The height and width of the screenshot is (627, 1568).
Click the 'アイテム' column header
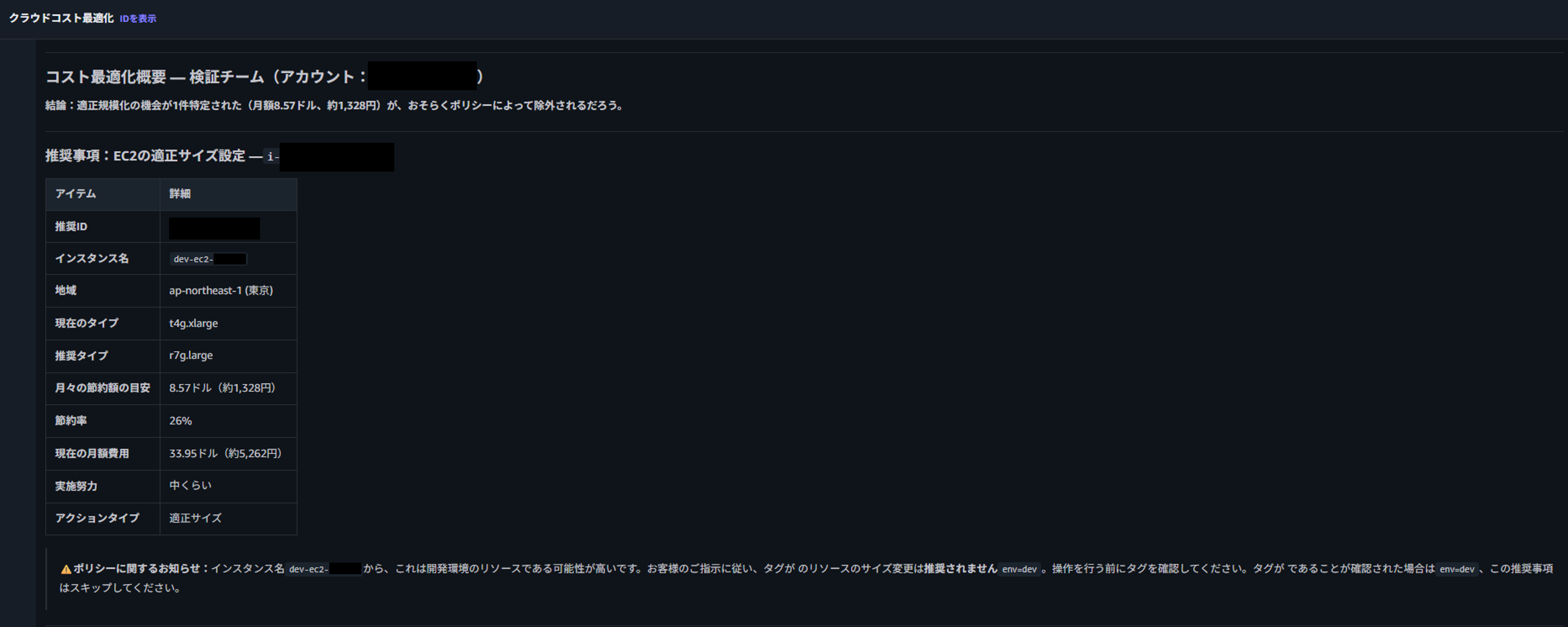point(76,194)
